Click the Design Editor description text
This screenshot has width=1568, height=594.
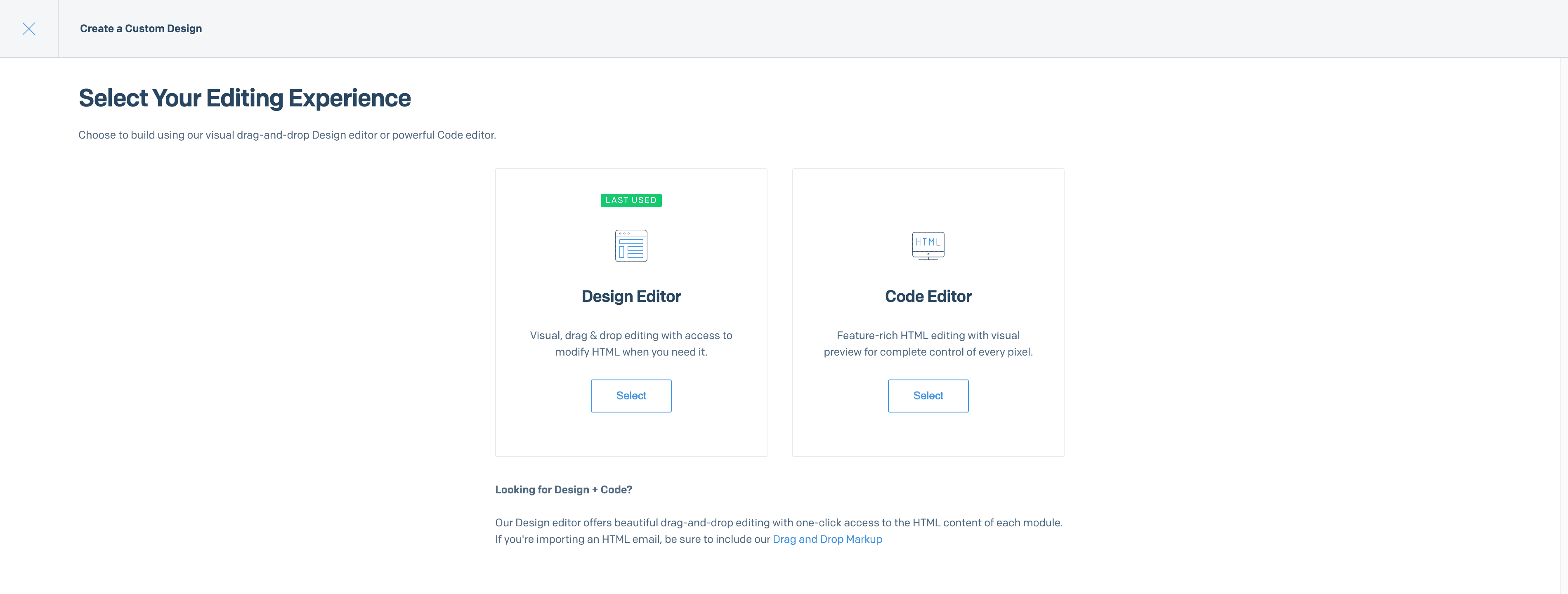[x=631, y=343]
